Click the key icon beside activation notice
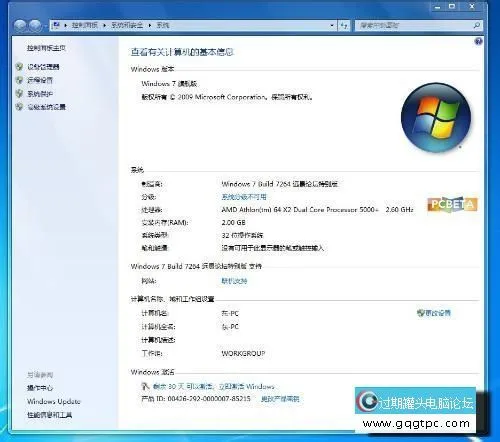 (145, 386)
